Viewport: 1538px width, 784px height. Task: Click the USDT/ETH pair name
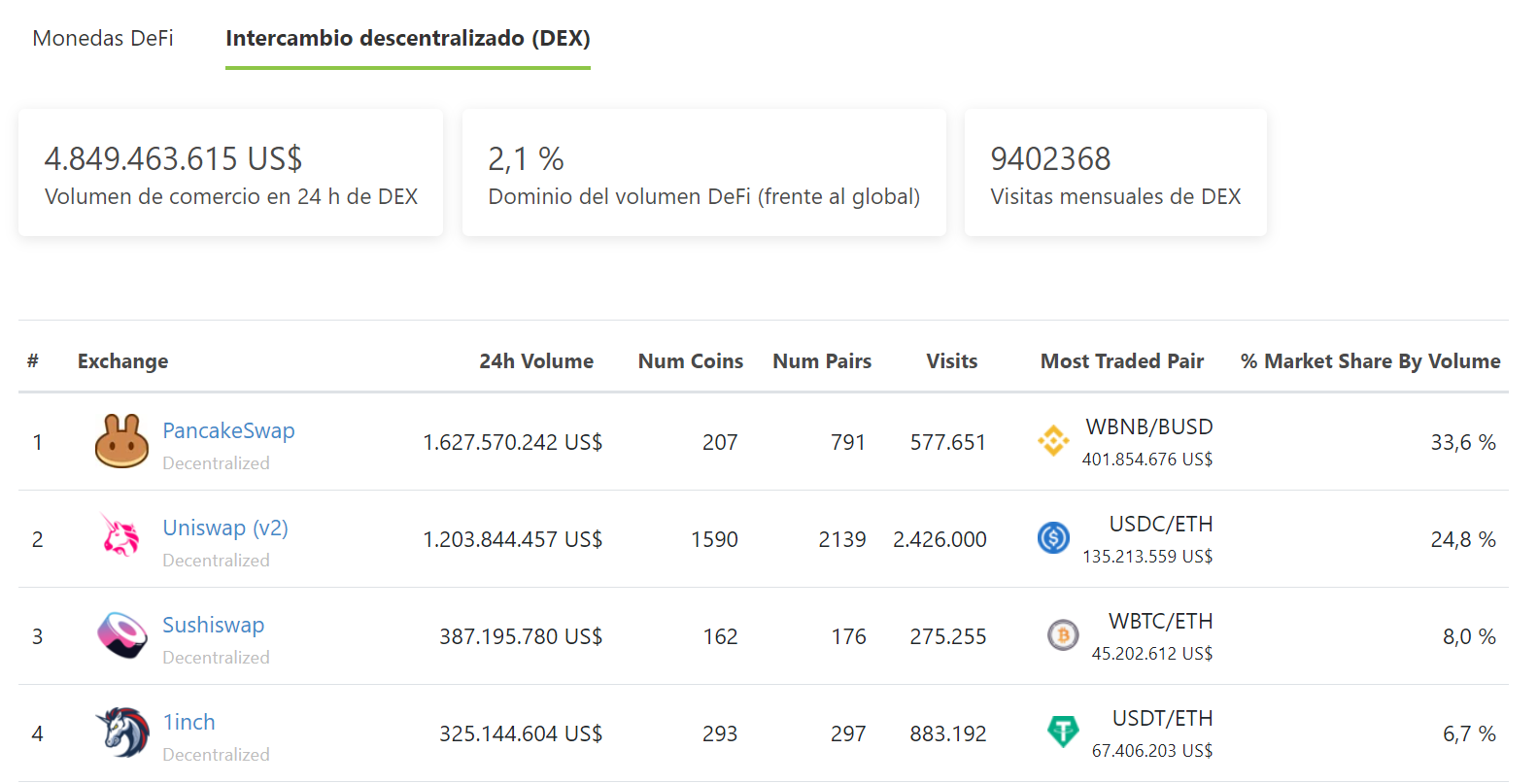(1163, 718)
